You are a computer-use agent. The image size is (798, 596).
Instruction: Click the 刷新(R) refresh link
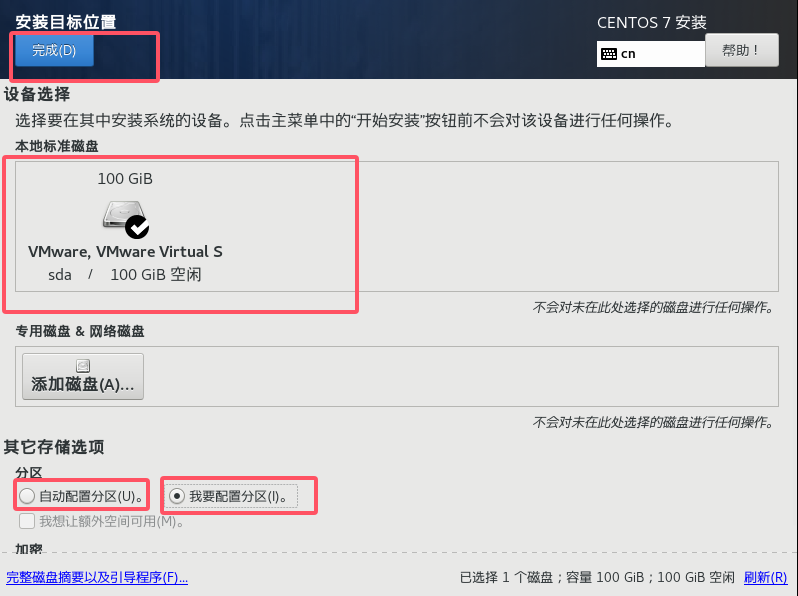click(x=765, y=577)
